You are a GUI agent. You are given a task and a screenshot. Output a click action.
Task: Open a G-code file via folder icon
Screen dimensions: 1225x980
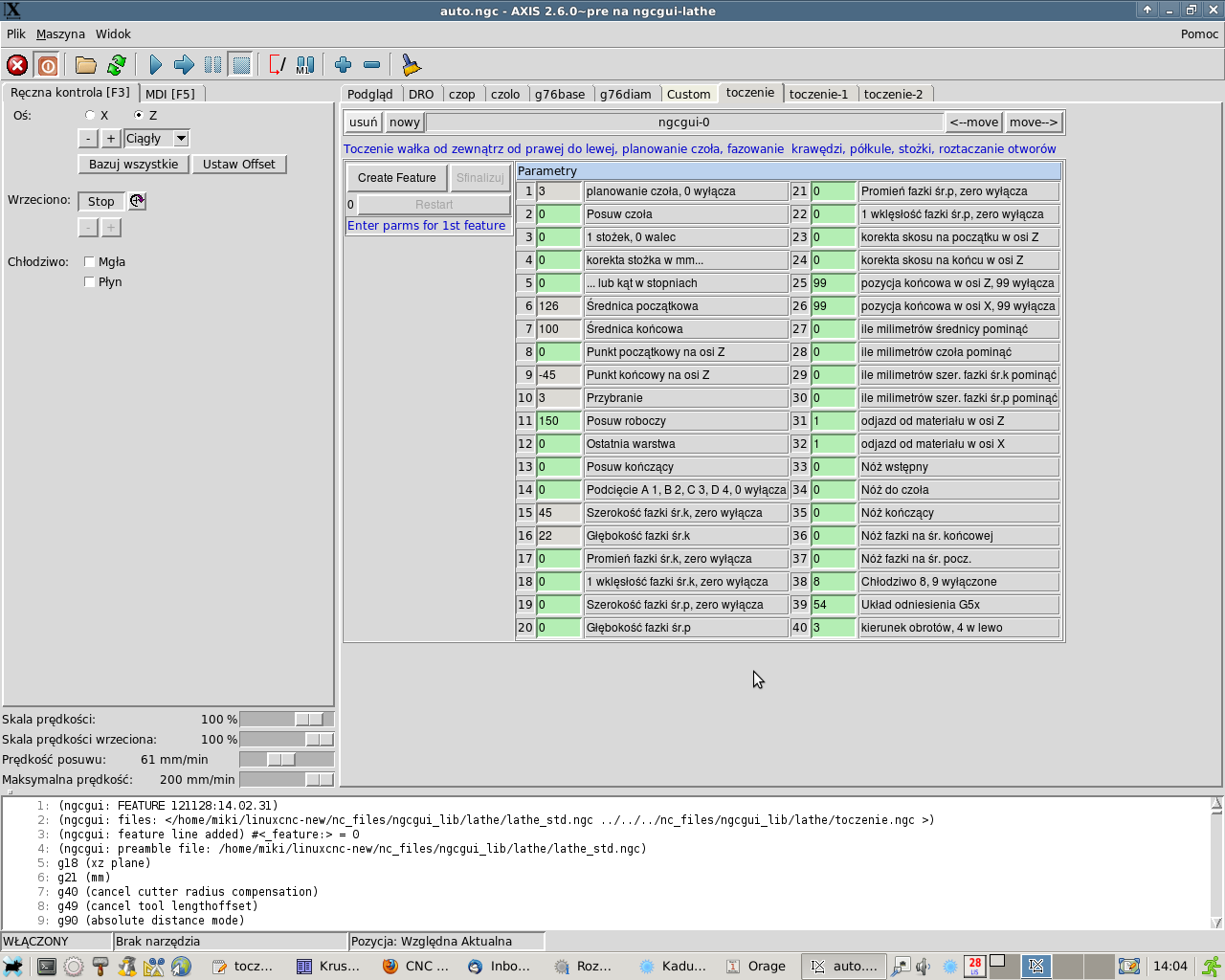pyautogui.click(x=86, y=65)
